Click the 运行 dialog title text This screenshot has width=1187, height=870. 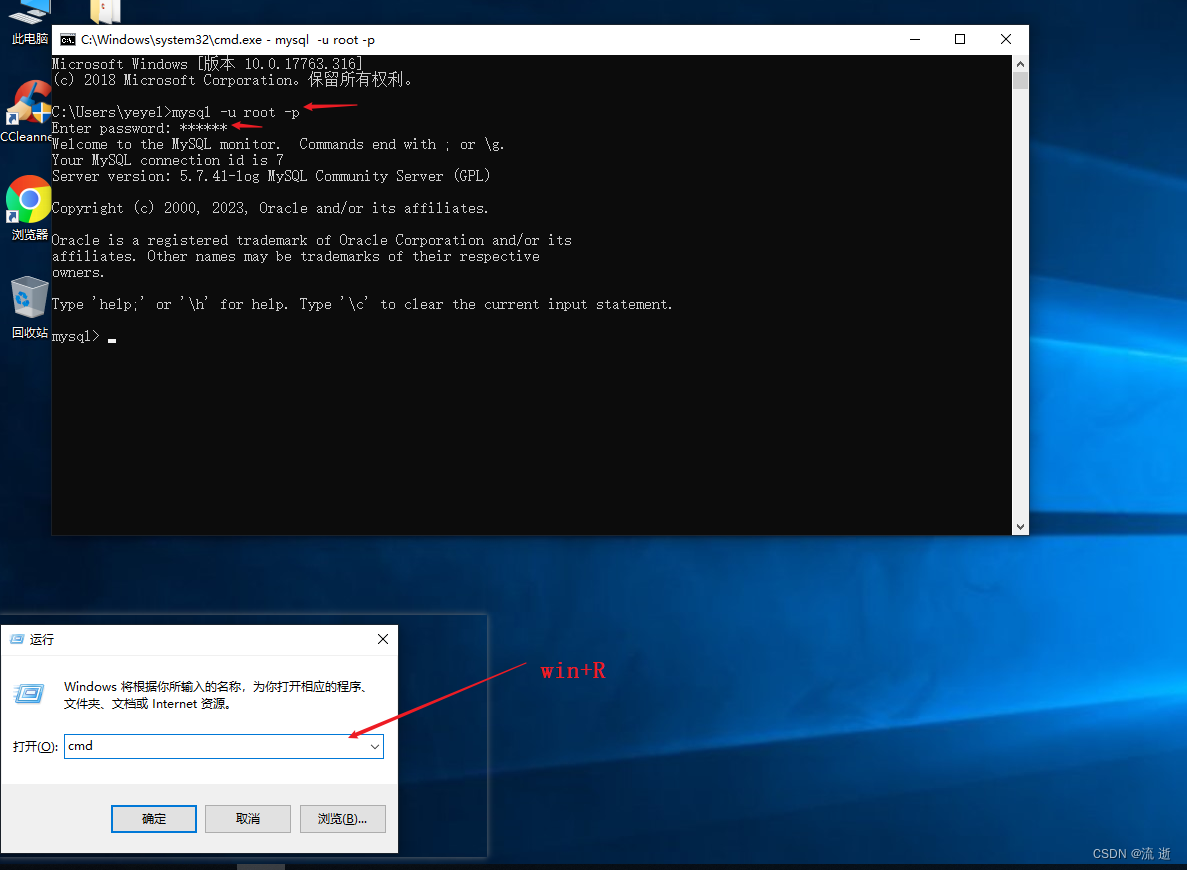42,640
